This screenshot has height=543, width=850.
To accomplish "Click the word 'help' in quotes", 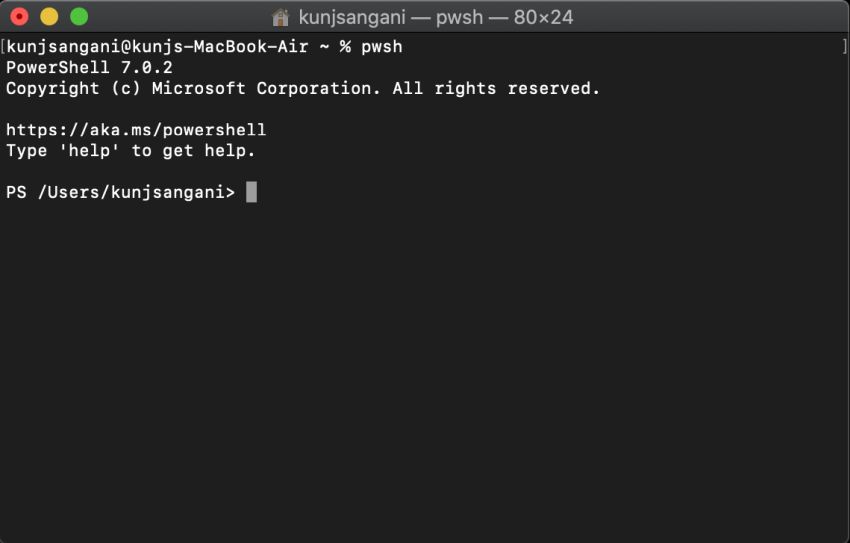I will click(x=89, y=150).
